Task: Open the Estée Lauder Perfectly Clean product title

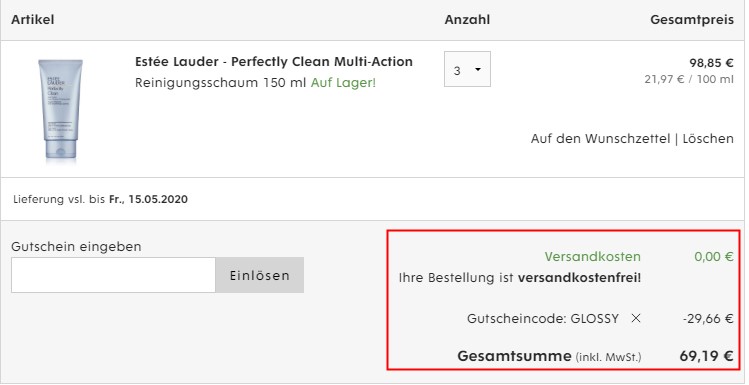Action: click(274, 62)
